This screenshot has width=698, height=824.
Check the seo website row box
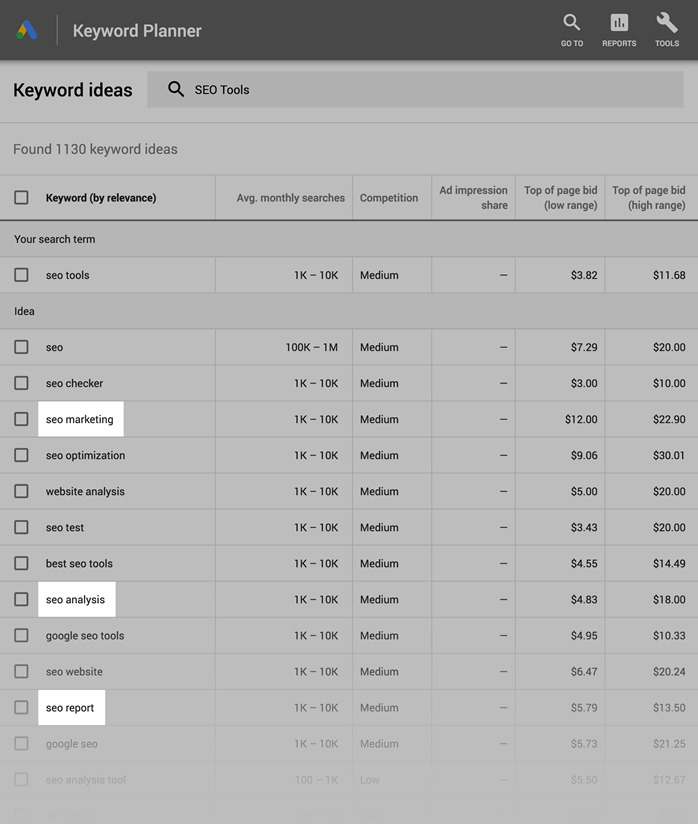click(x=22, y=671)
